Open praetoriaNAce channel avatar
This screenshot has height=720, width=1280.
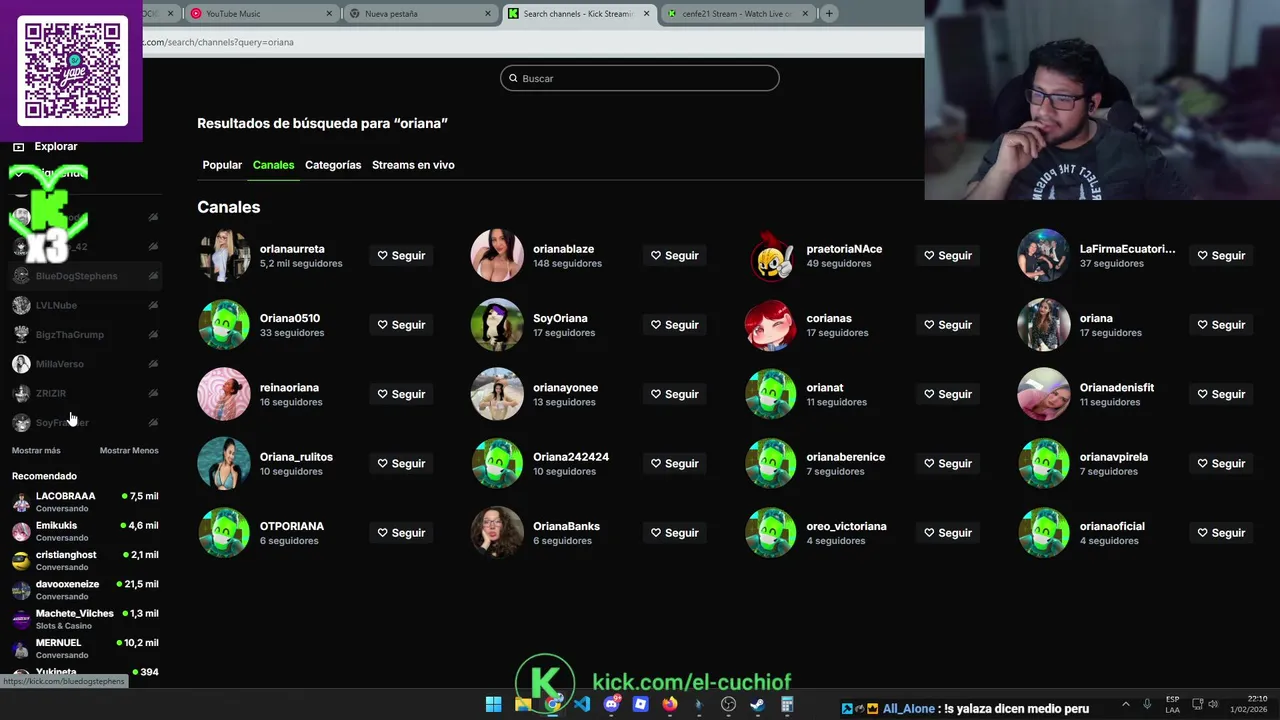pyautogui.click(x=771, y=256)
